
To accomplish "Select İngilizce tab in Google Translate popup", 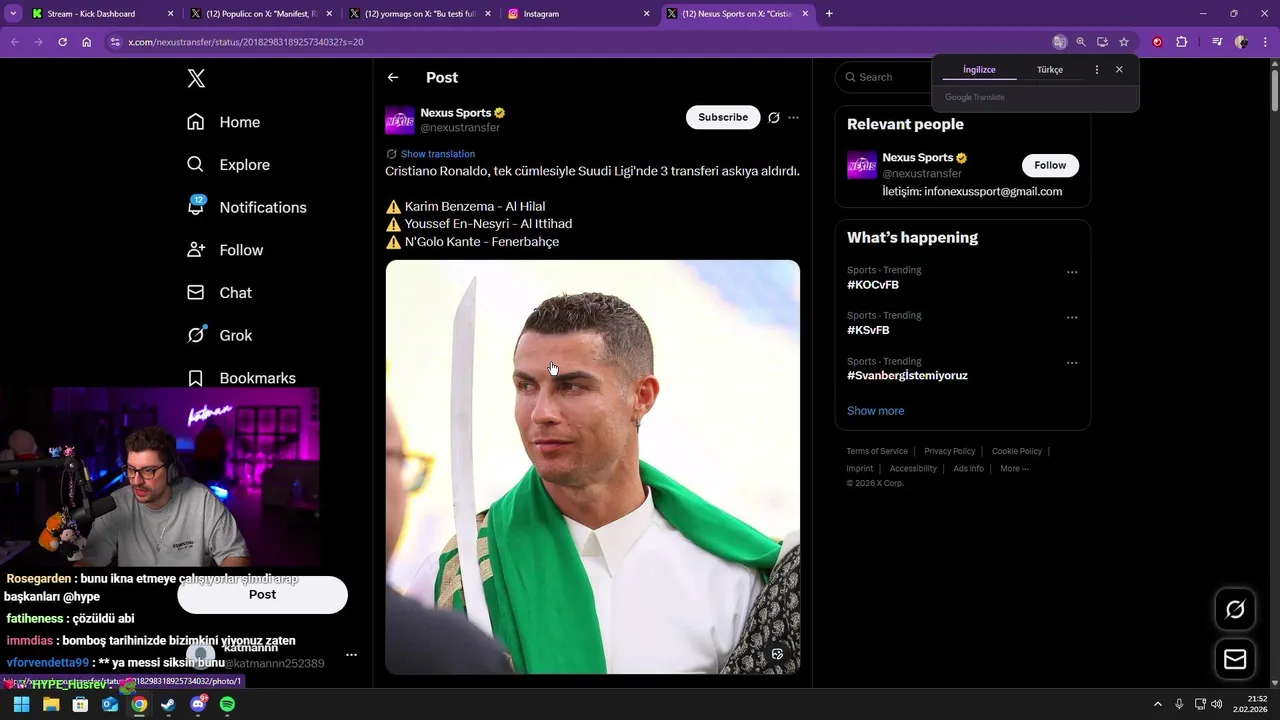I will (x=979, y=70).
